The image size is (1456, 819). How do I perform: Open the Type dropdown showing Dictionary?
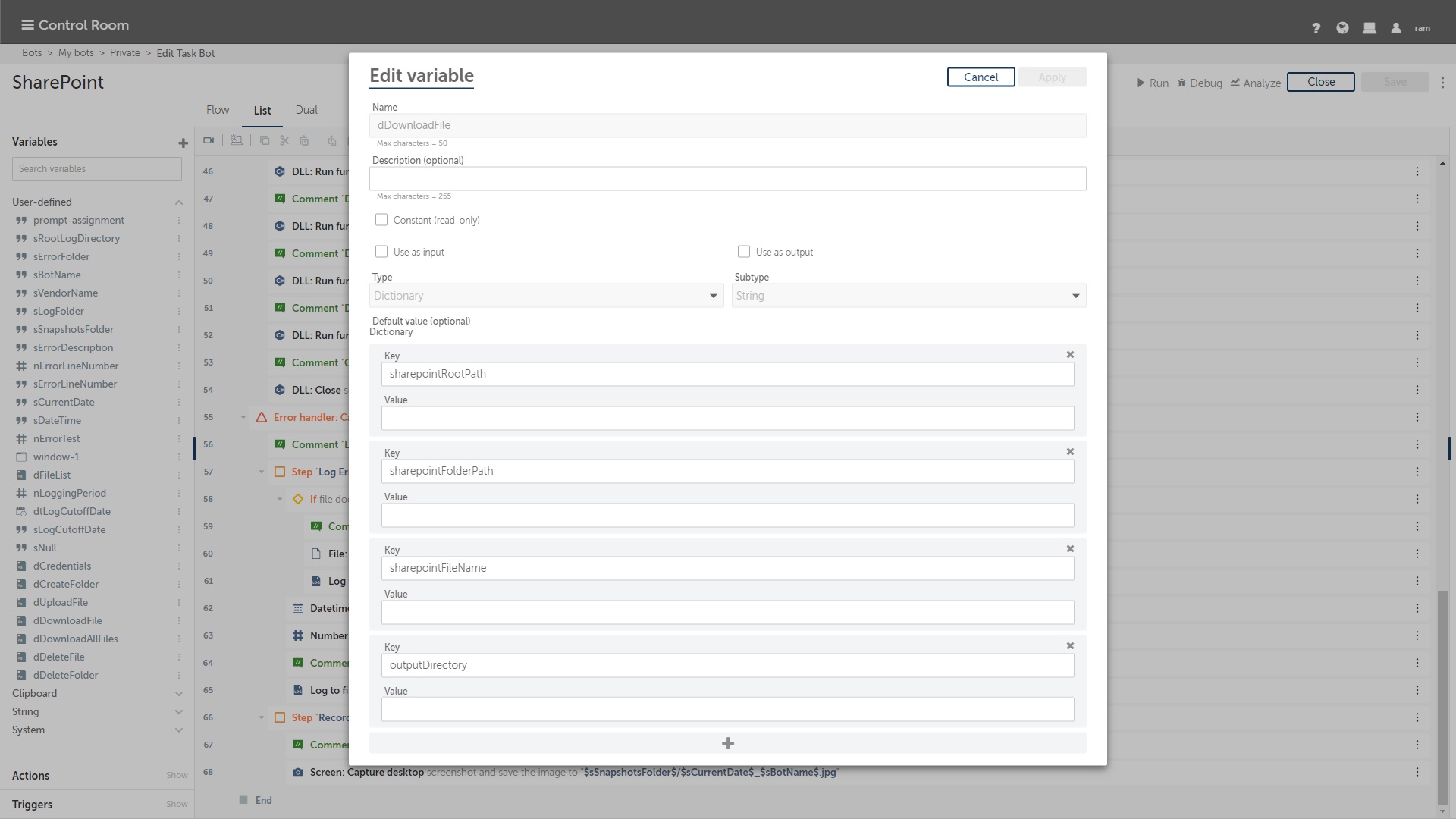(x=546, y=296)
